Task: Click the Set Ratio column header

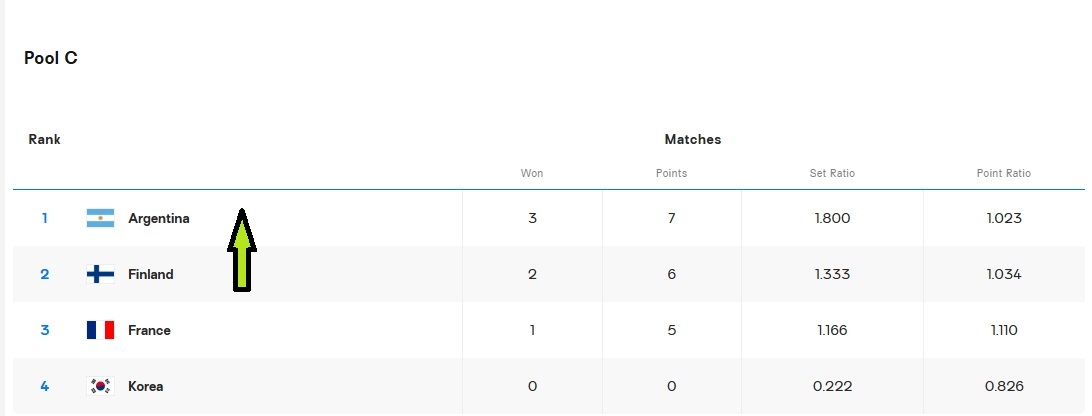Action: pos(832,173)
